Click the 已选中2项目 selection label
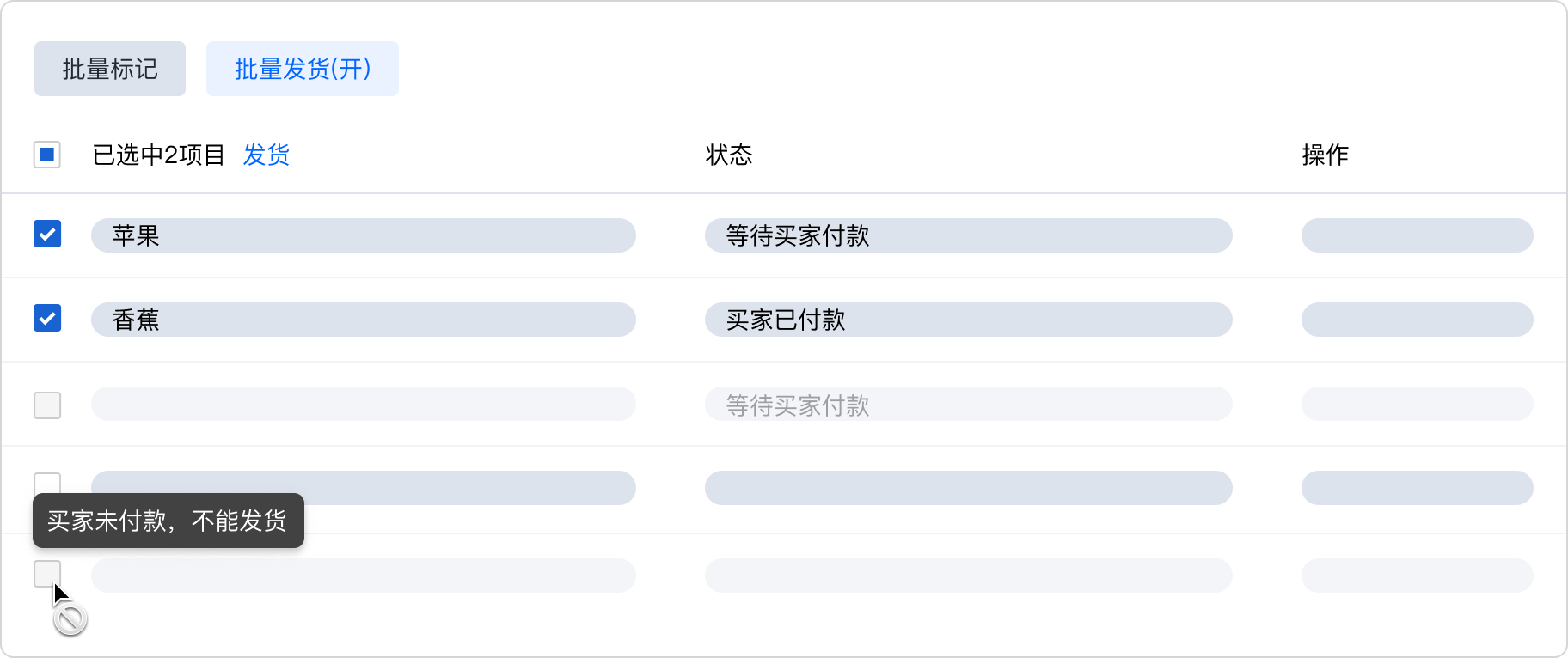The height and width of the screenshot is (658, 1568). [159, 155]
